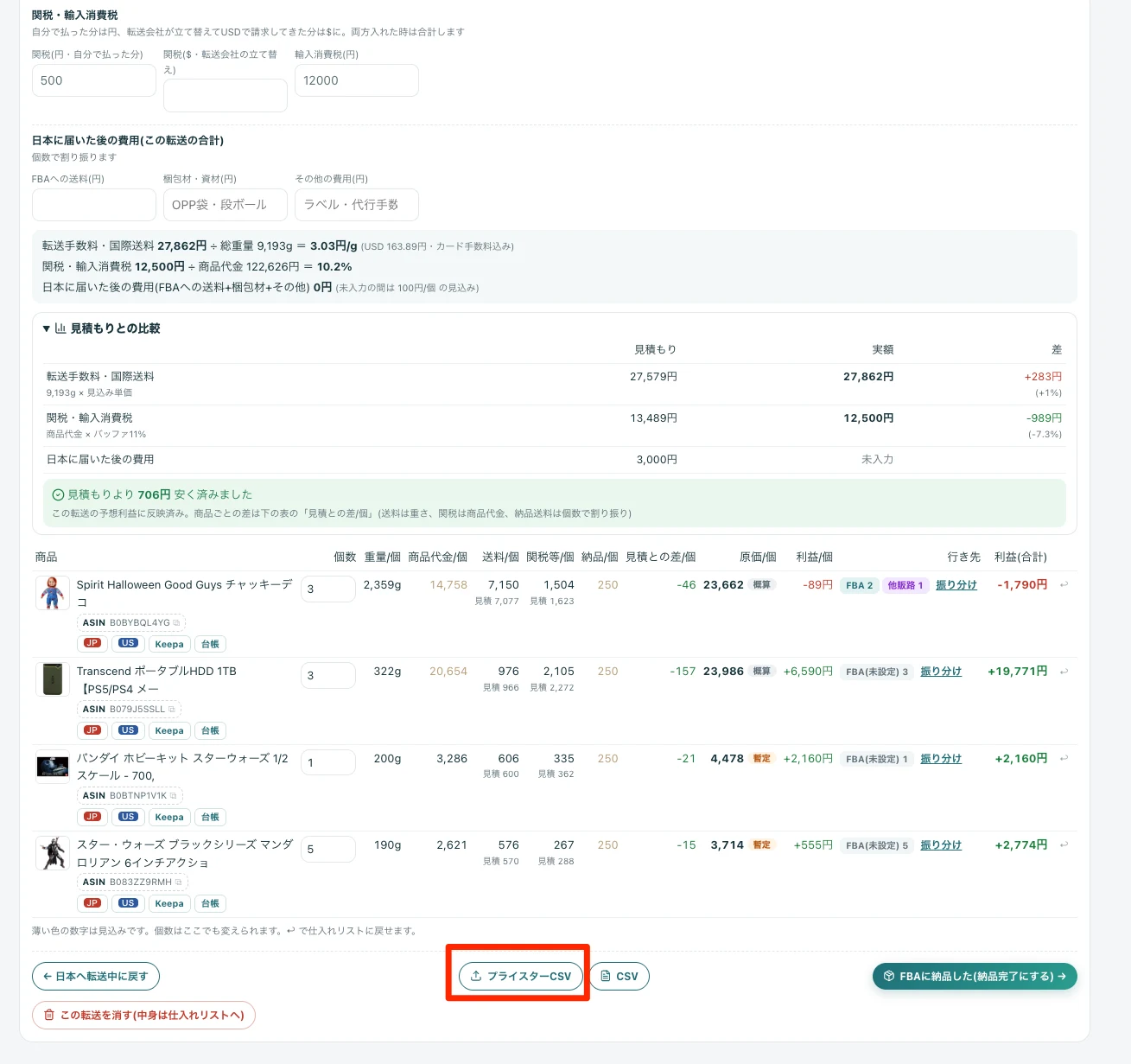Download the plain CSV export
This screenshot has width=1131, height=1064.
620,977
